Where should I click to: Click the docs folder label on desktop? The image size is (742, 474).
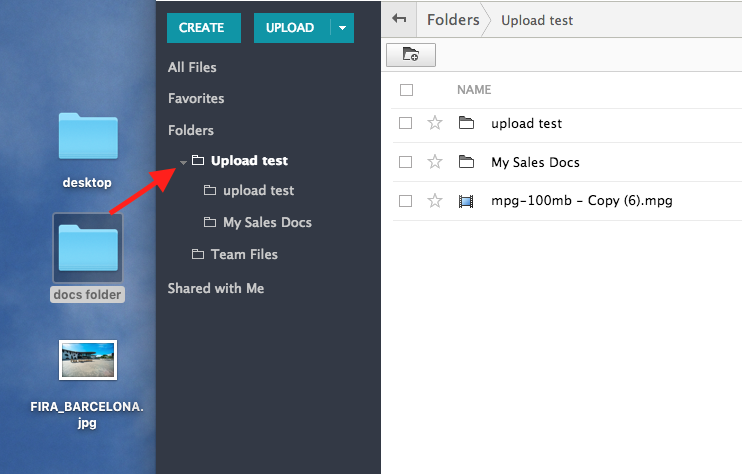[x=88, y=294]
